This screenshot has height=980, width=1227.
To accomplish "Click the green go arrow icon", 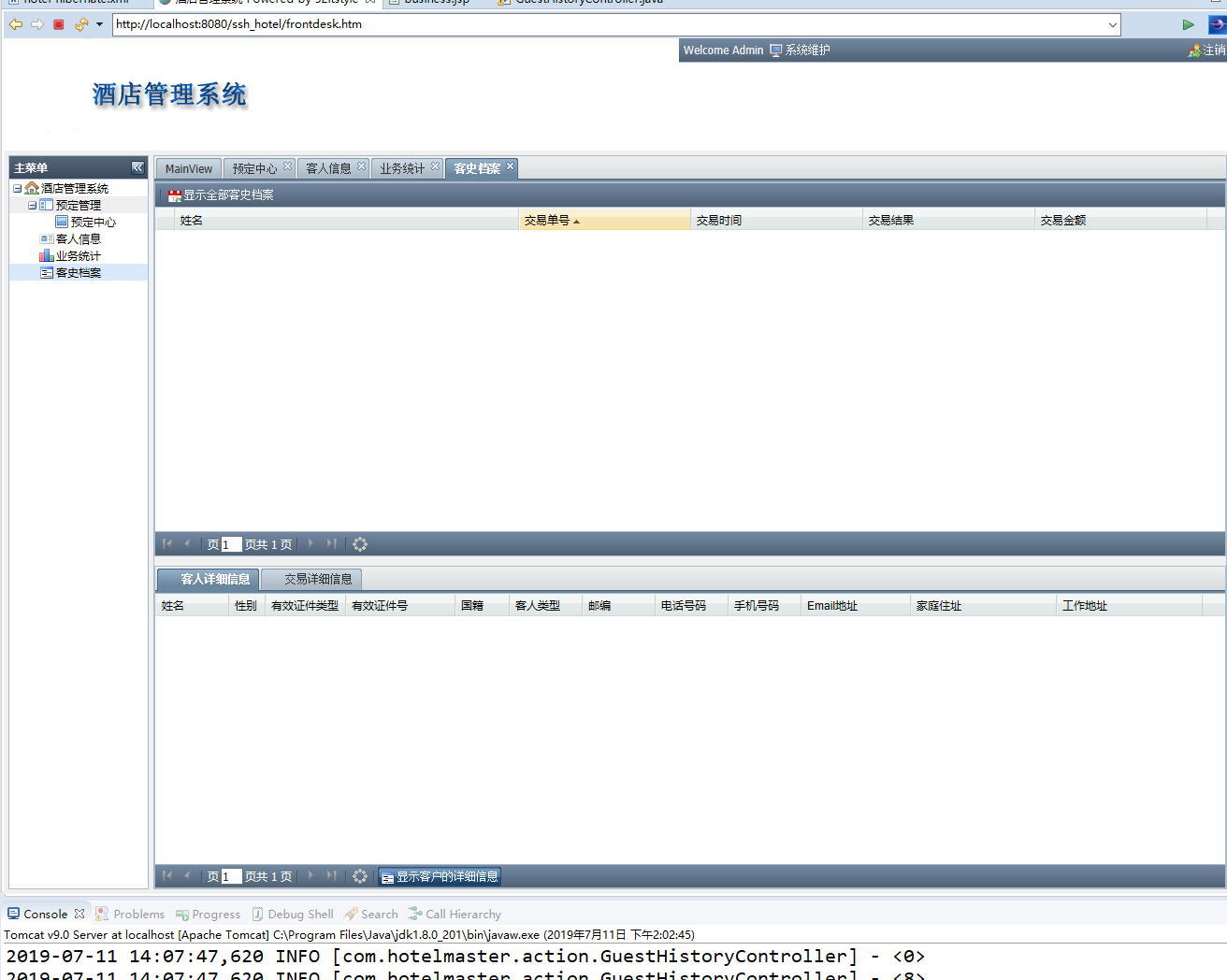I will [x=1188, y=24].
